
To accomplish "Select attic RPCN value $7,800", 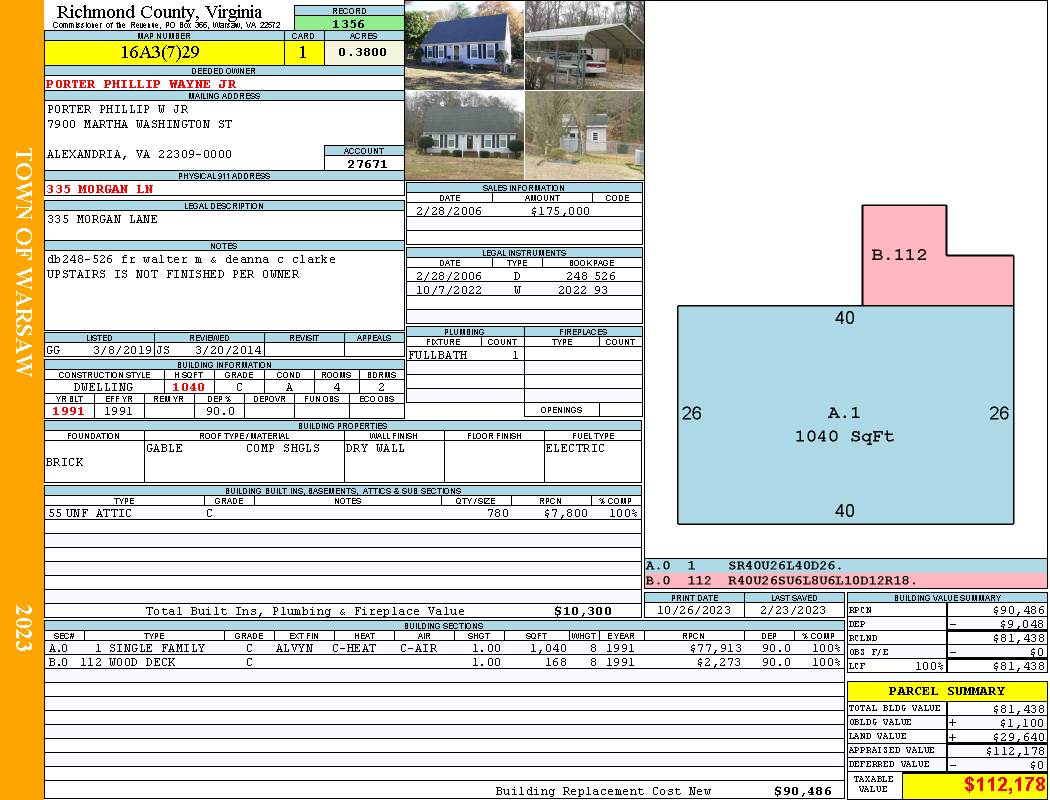I will point(566,513).
